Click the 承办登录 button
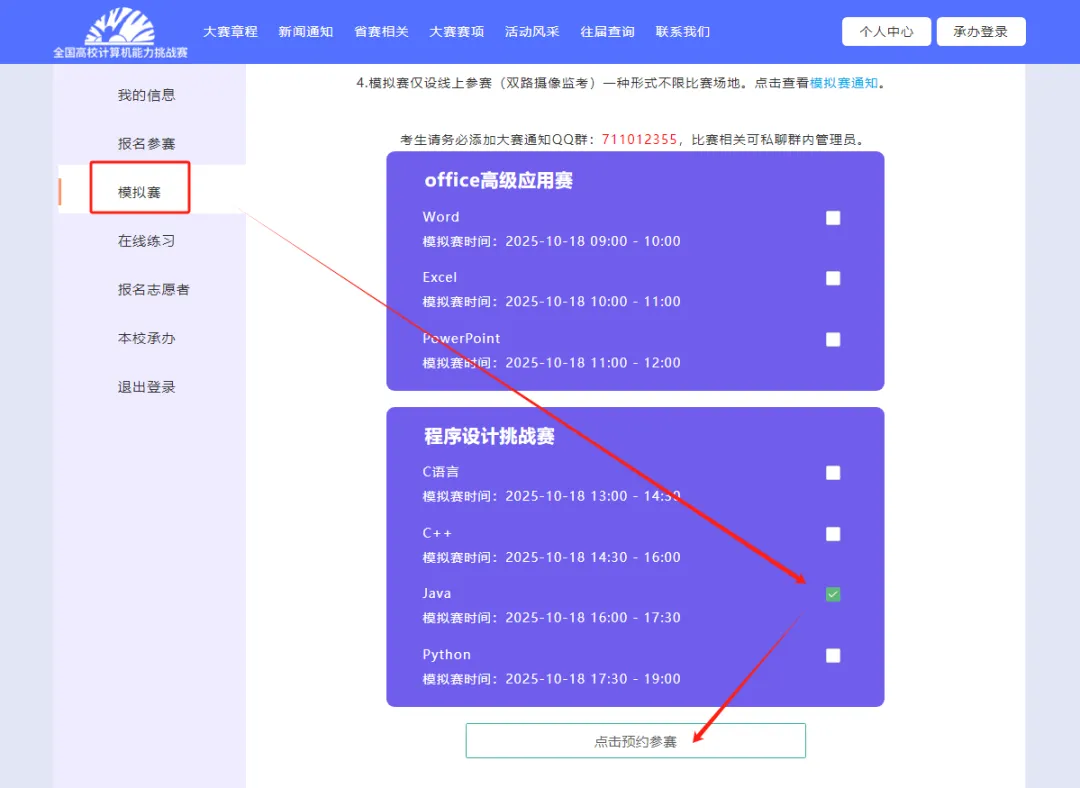The height and width of the screenshot is (788, 1080). coord(980,32)
